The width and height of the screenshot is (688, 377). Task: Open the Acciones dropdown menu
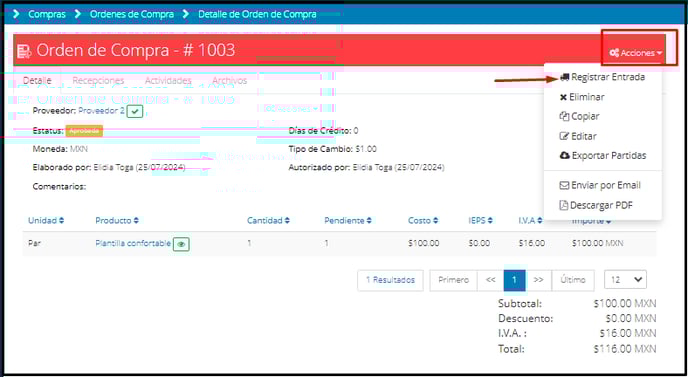tap(636, 53)
